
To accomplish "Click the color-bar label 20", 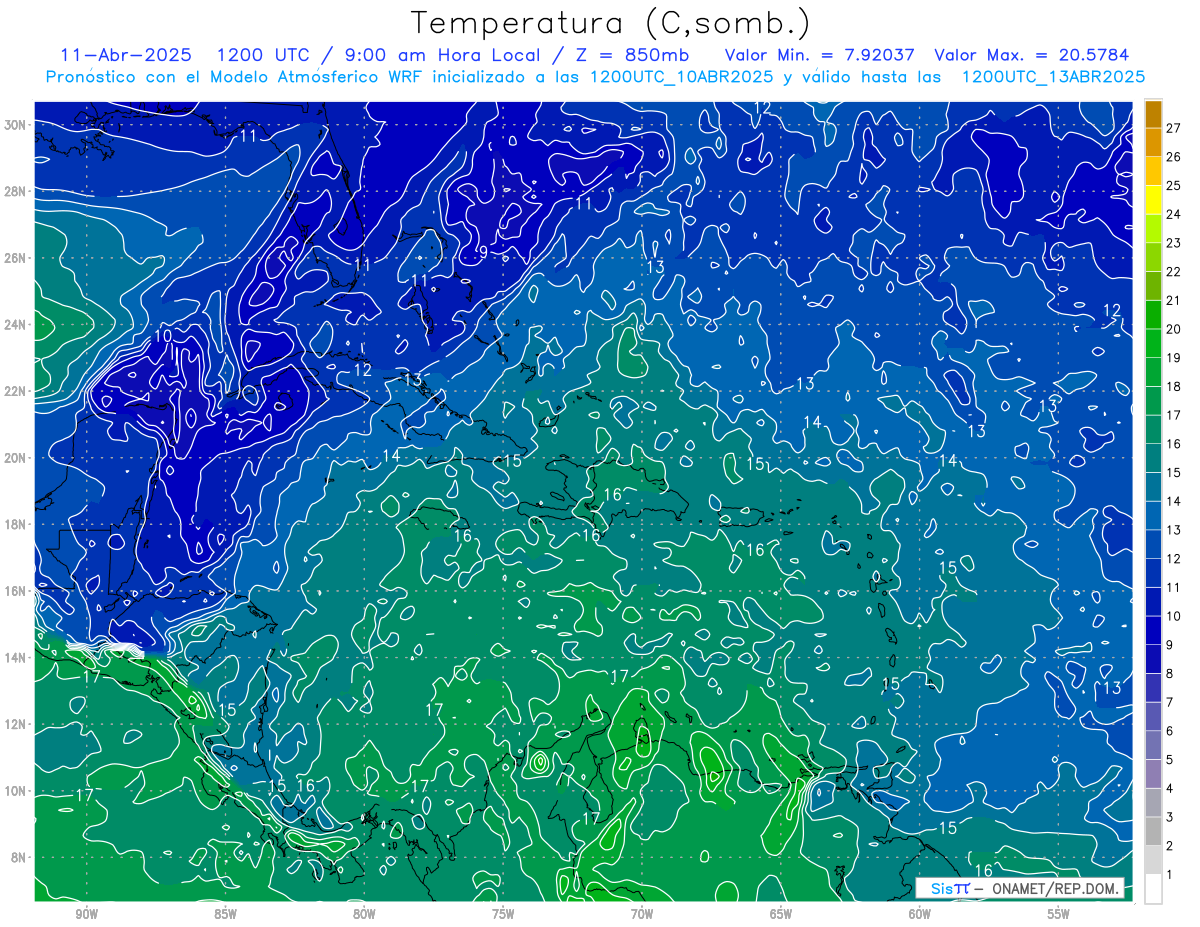I will coord(1174,329).
